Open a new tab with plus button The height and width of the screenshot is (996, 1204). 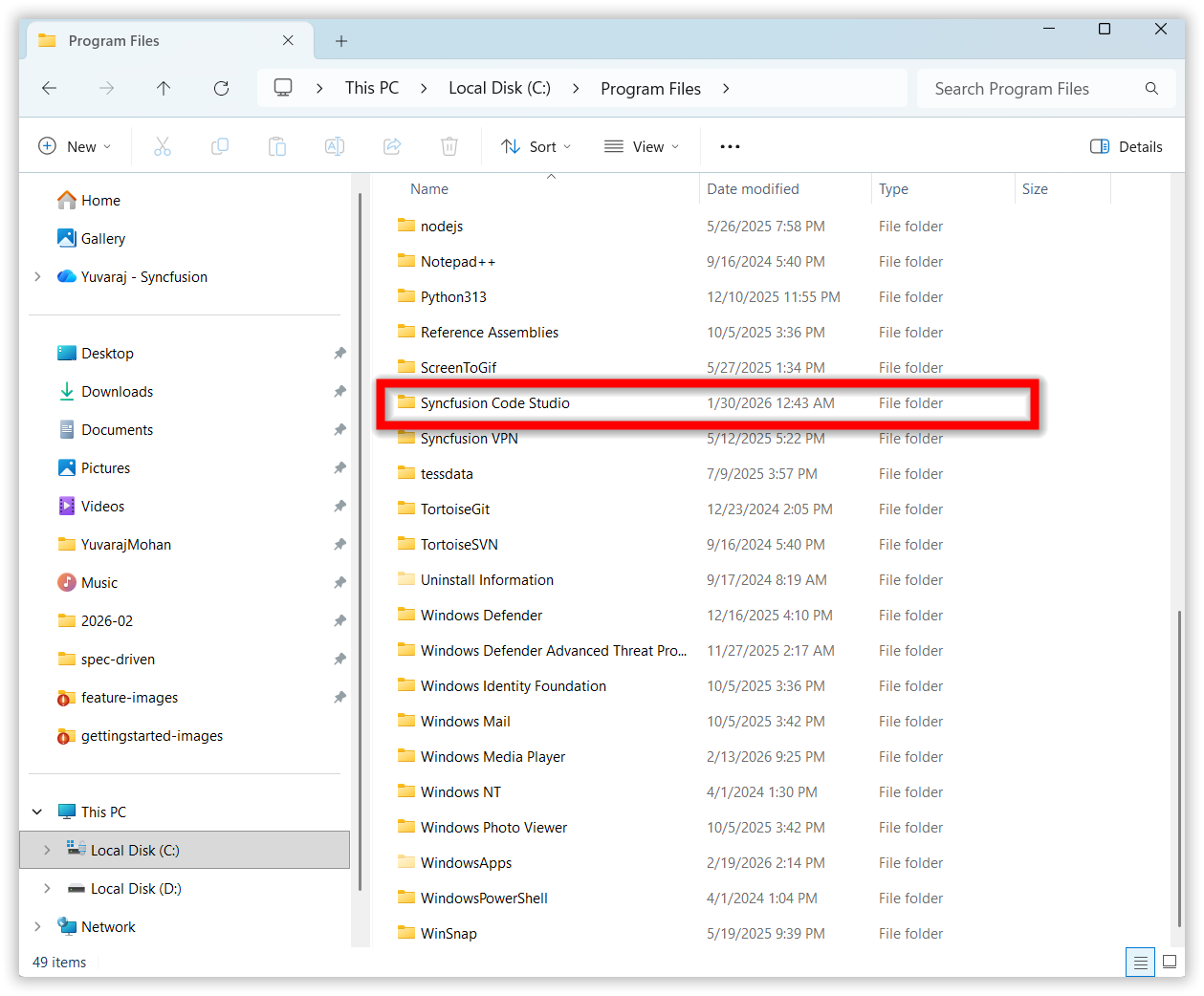pyautogui.click(x=341, y=41)
